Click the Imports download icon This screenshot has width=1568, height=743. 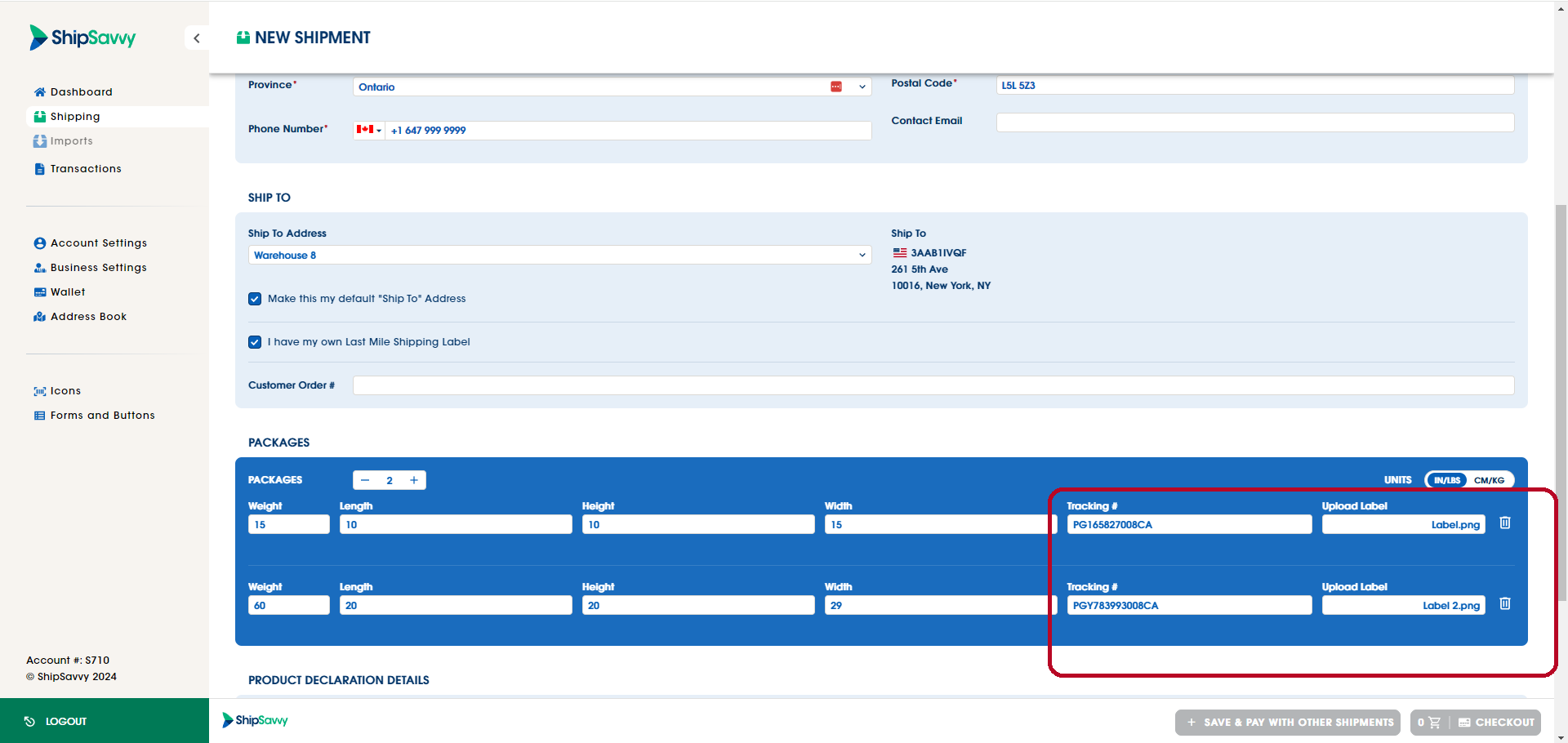39,141
